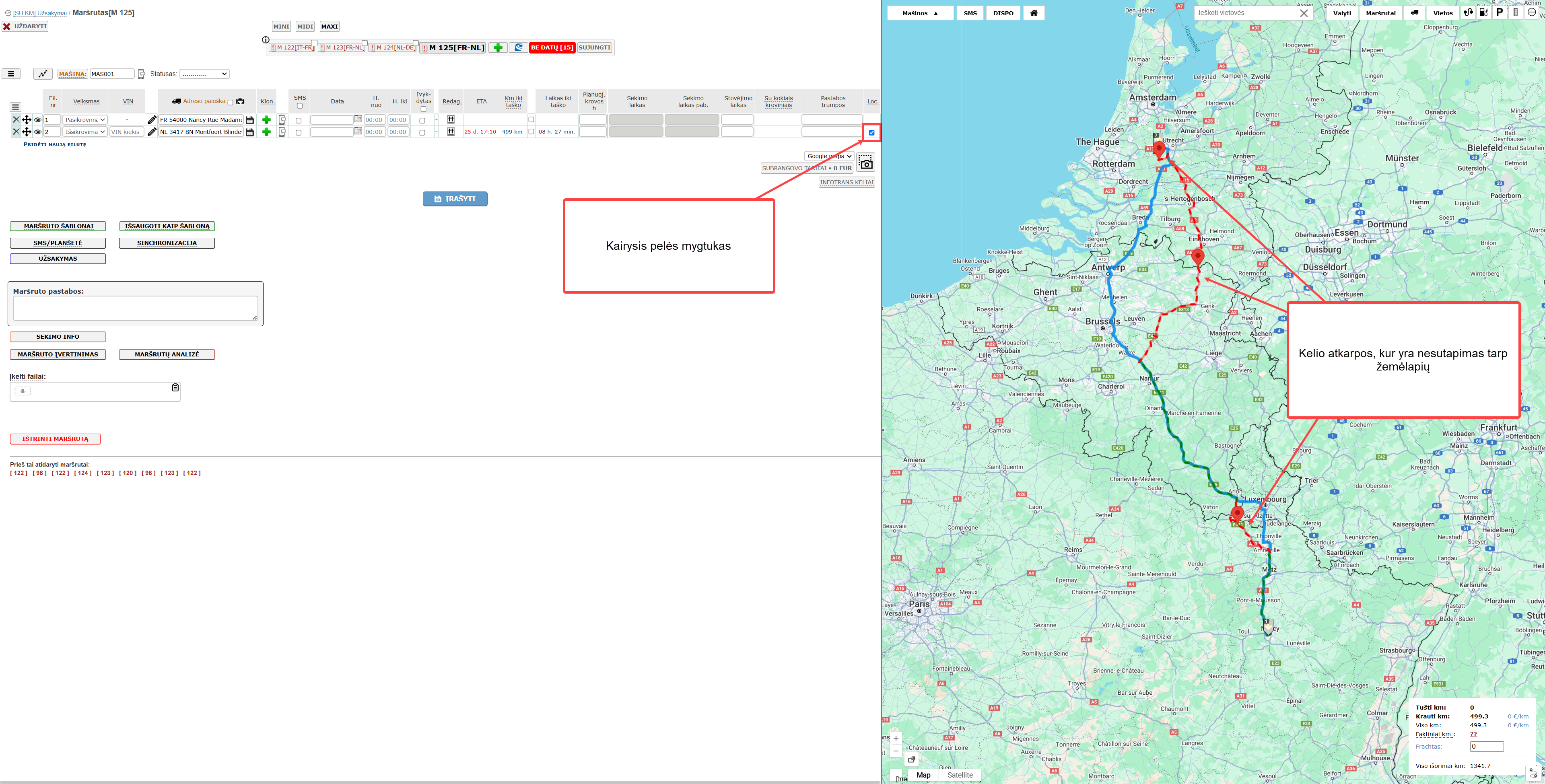Open the table hamburger menu in header row

[16, 107]
